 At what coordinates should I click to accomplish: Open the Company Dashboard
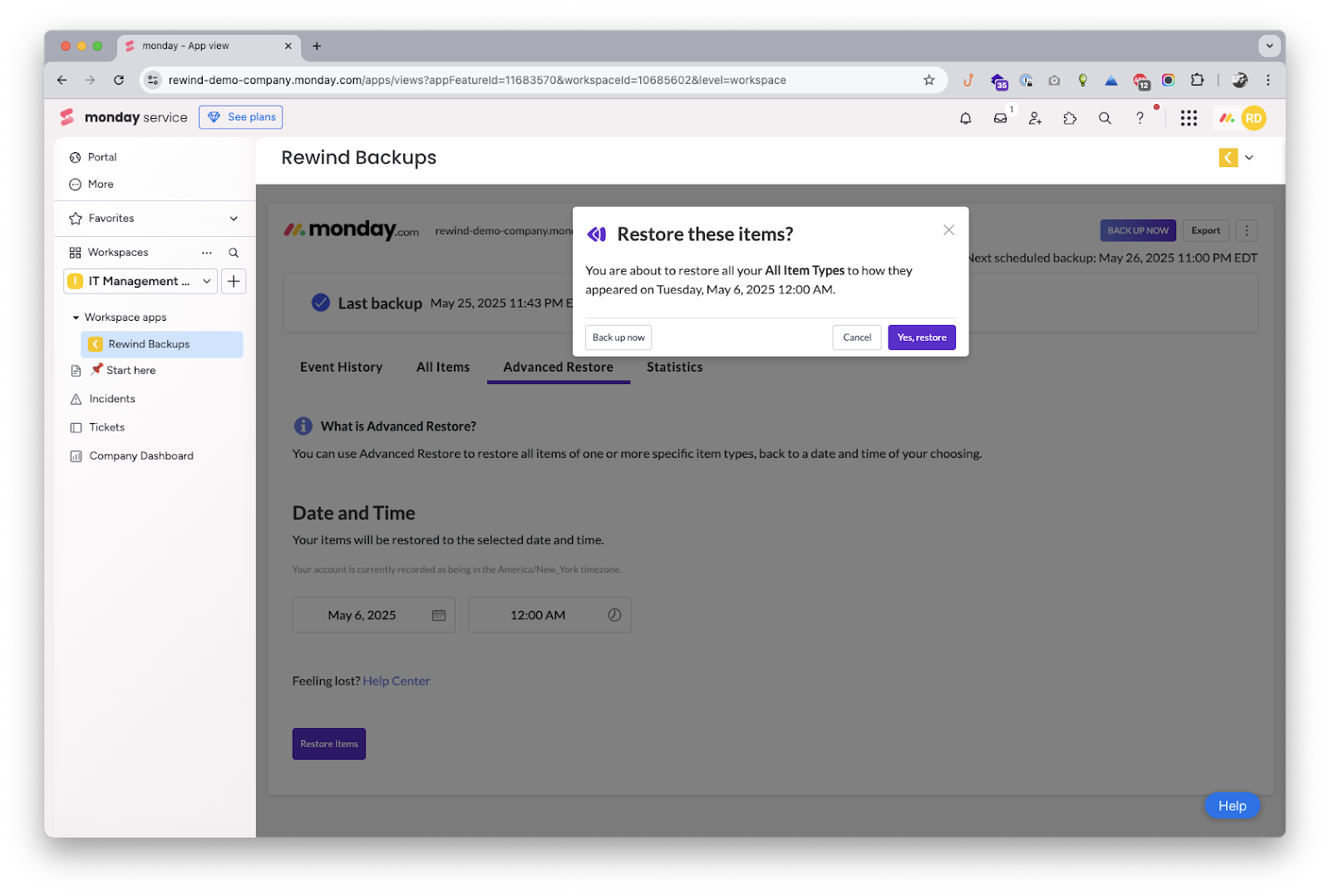tap(141, 455)
